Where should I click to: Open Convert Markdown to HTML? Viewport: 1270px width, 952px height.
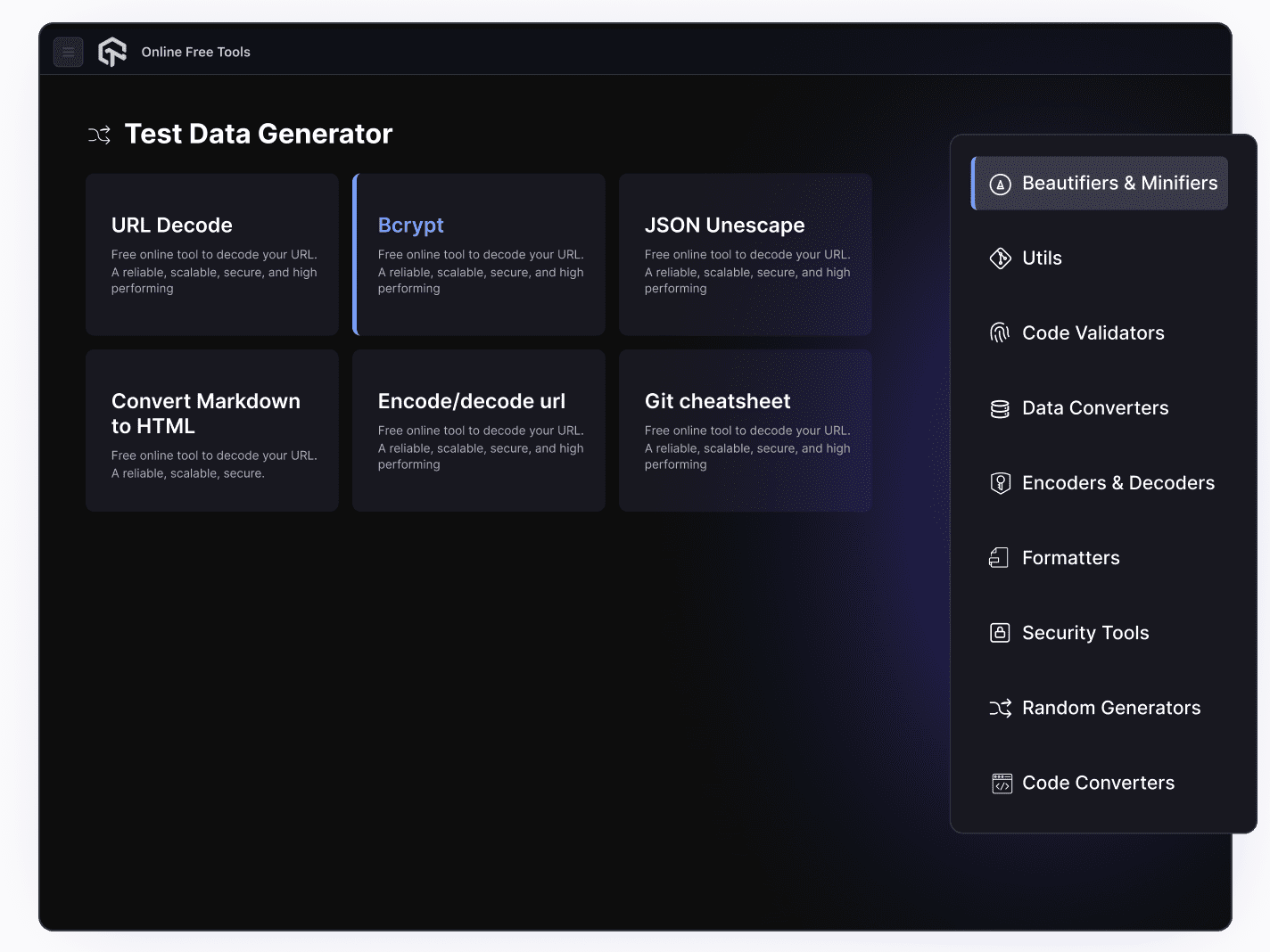tap(211, 431)
